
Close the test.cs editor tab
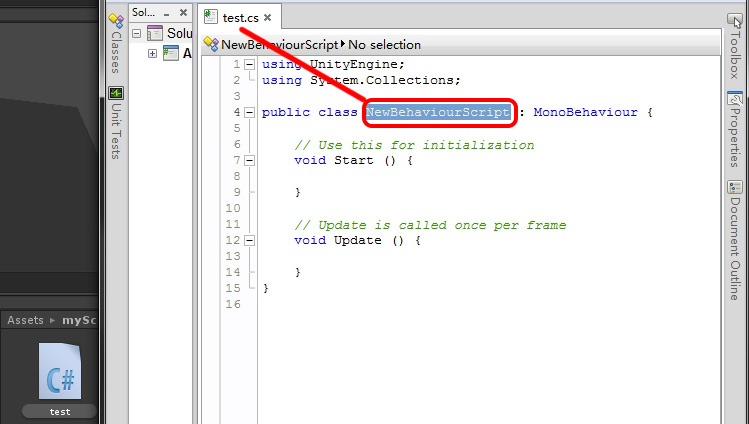click(269, 18)
